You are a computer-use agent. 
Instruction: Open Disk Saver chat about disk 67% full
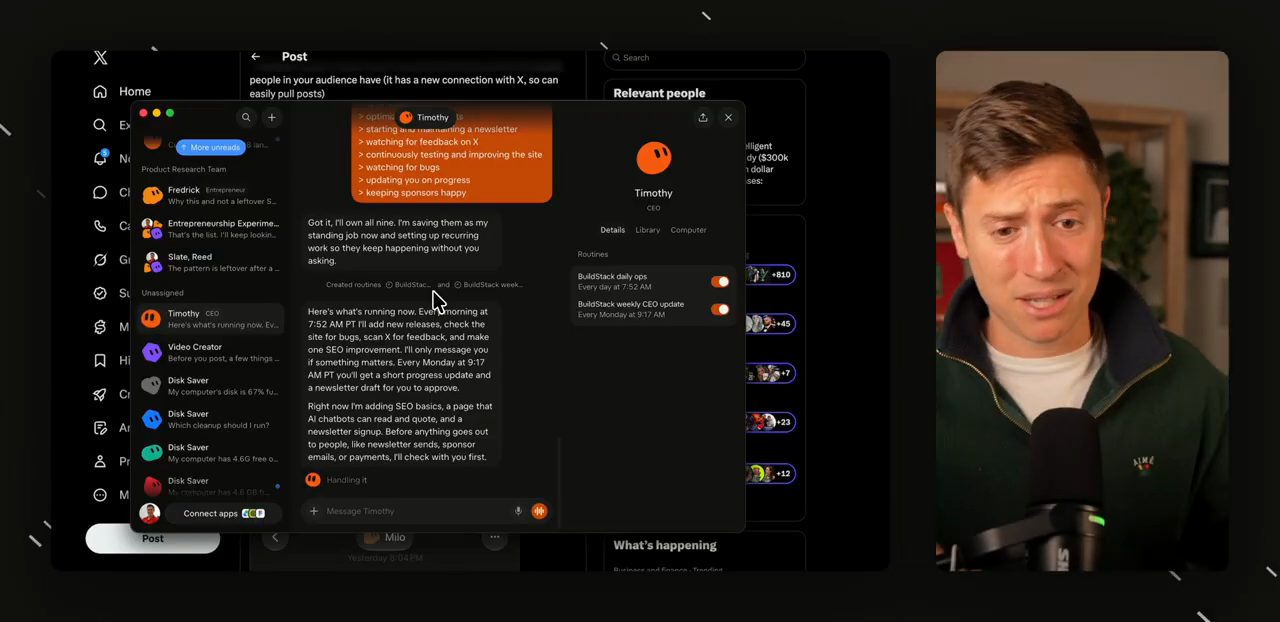210,386
